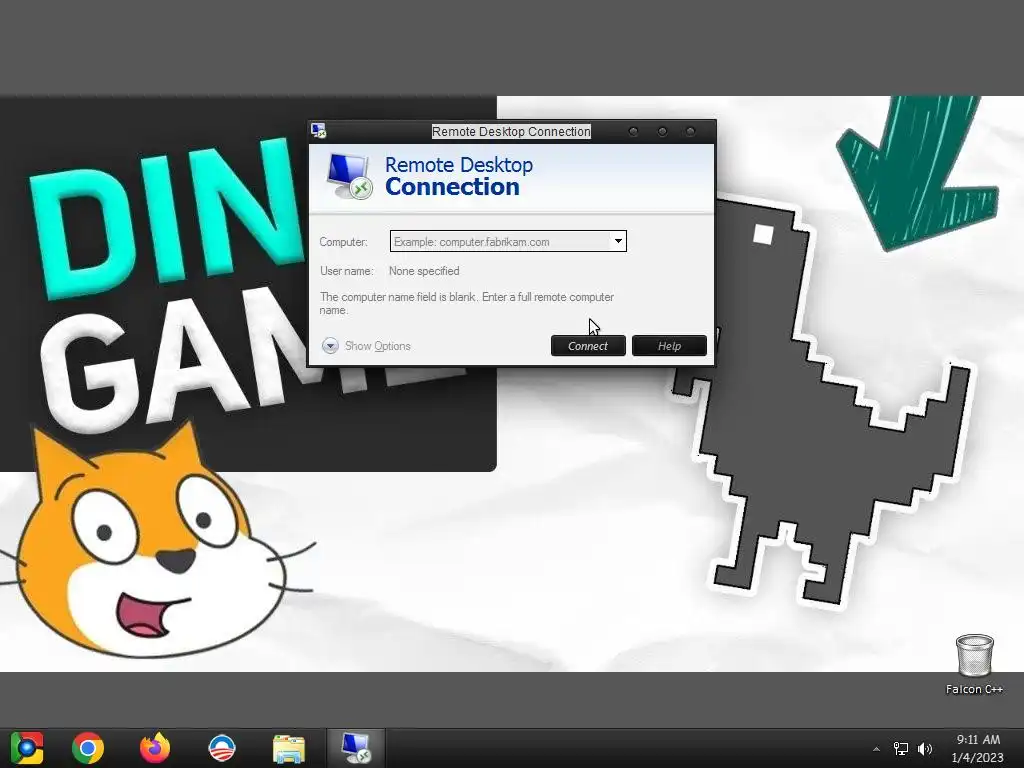This screenshot has width=1024, height=768.
Task: Open File Explorer from the taskbar
Action: [x=289, y=748]
